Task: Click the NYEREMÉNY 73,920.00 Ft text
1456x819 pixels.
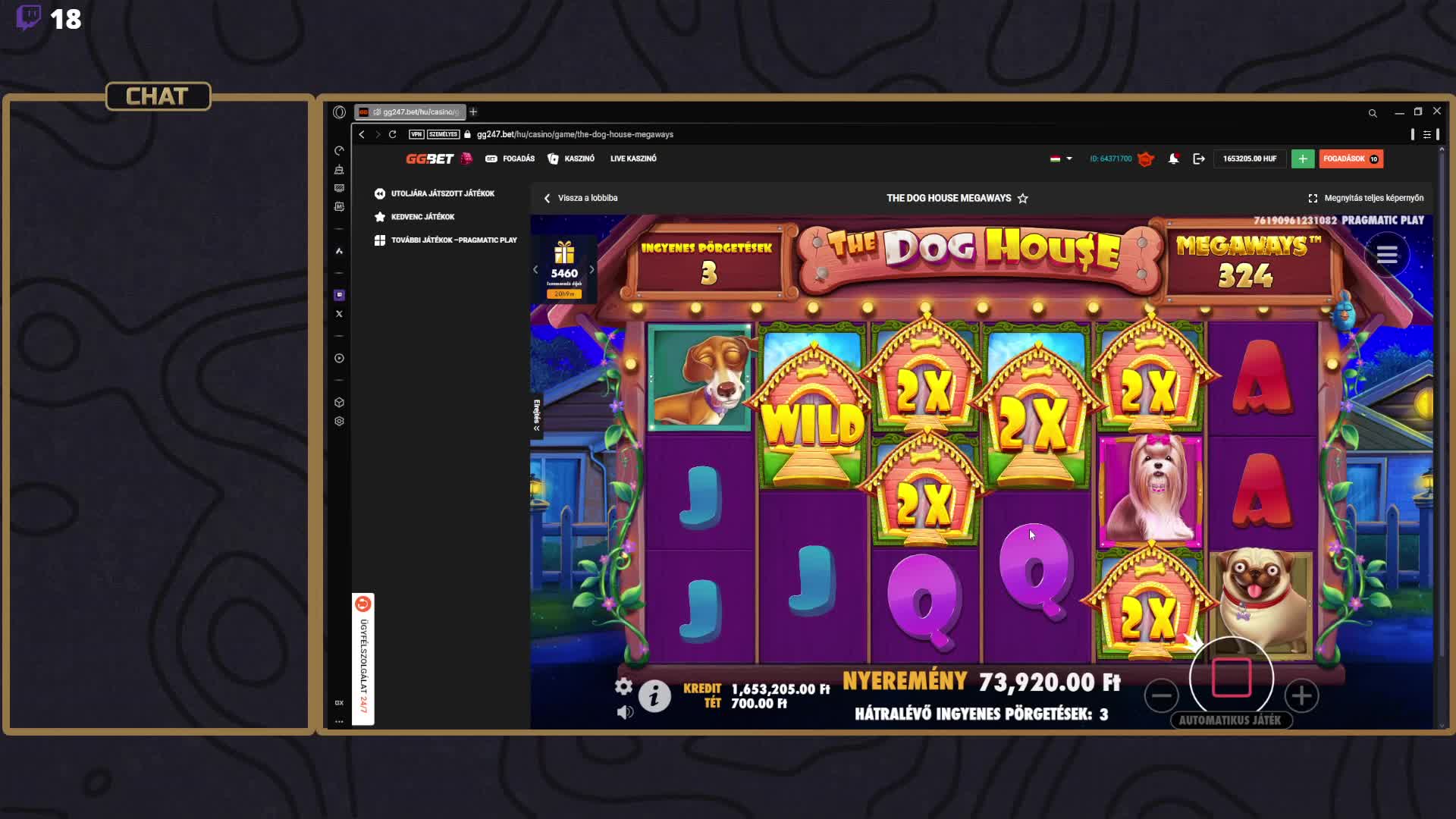Action: click(x=981, y=682)
